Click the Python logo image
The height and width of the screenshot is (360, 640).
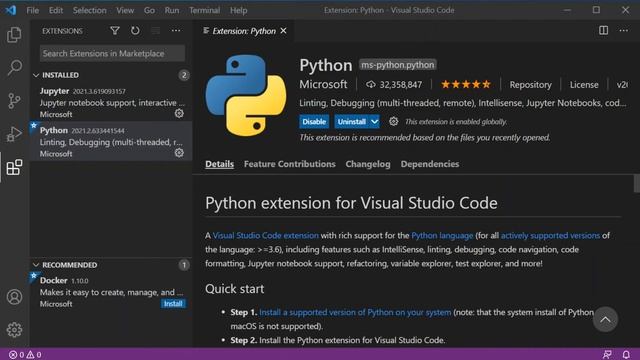[x=246, y=96]
